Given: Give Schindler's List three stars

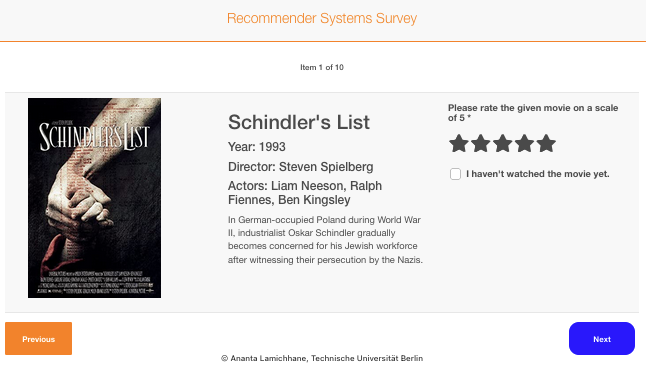Looking at the screenshot, I should coord(503,143).
